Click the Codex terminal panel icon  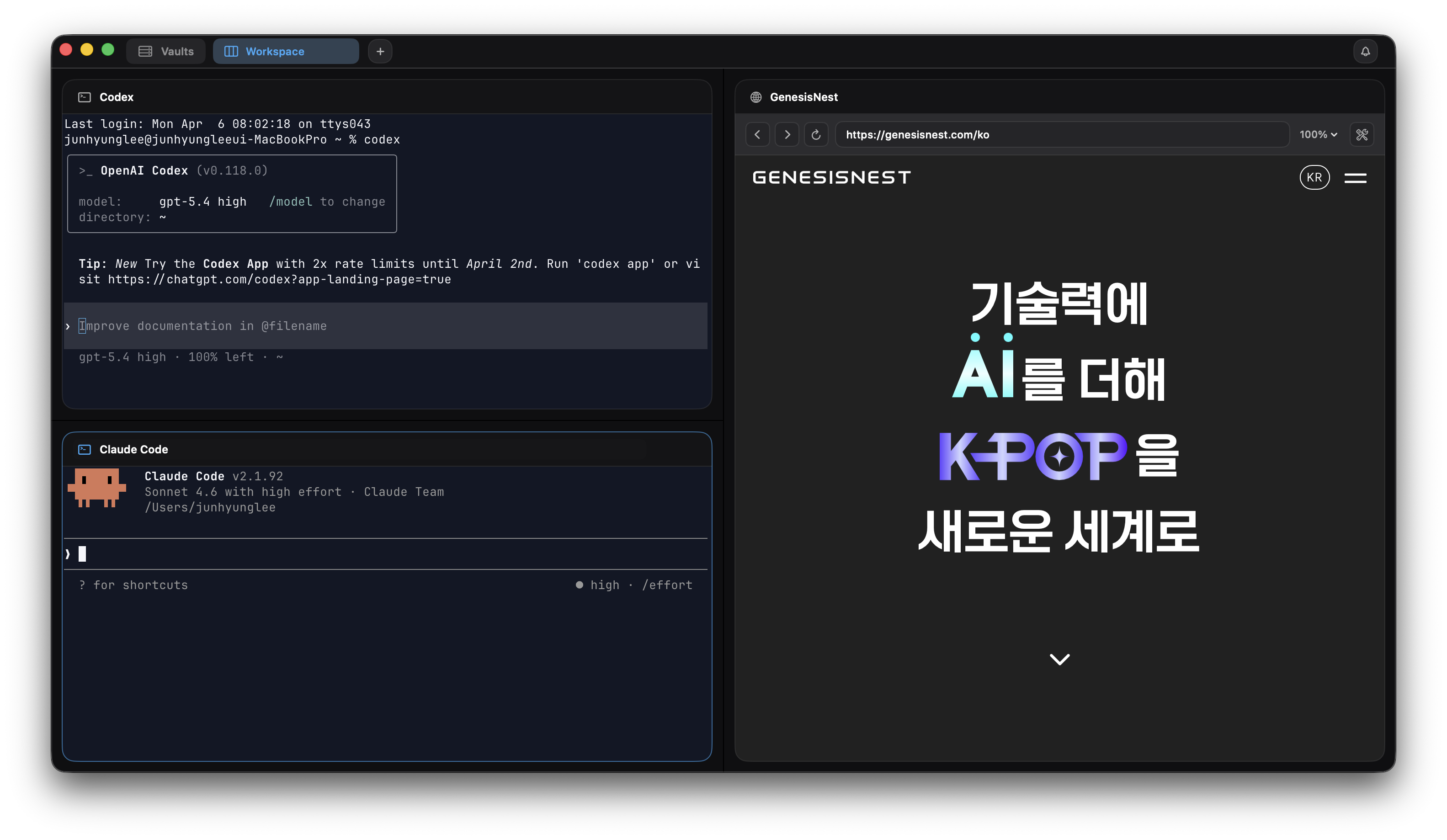[x=85, y=97]
